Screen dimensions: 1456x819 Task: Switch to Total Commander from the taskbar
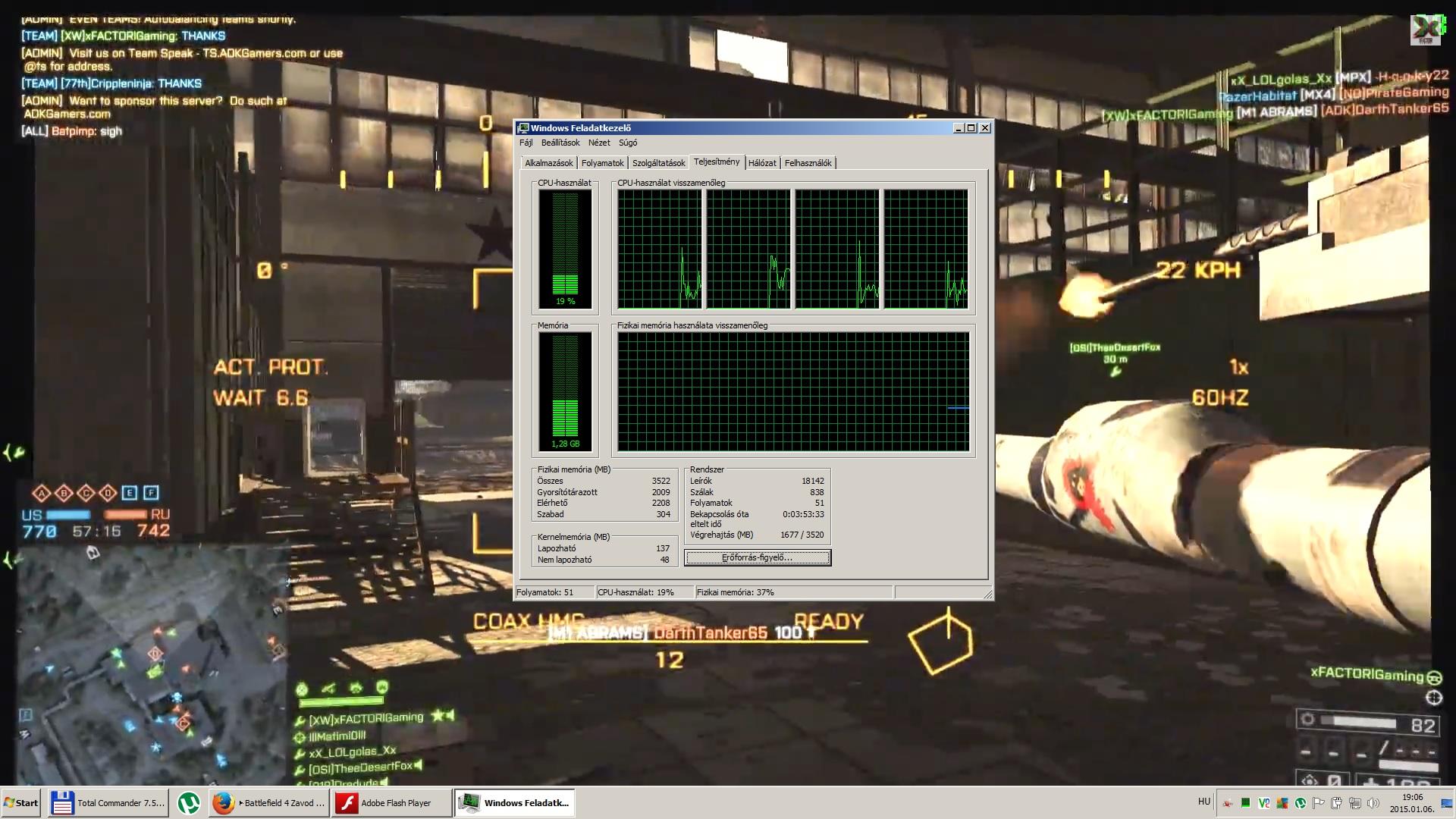[x=108, y=803]
